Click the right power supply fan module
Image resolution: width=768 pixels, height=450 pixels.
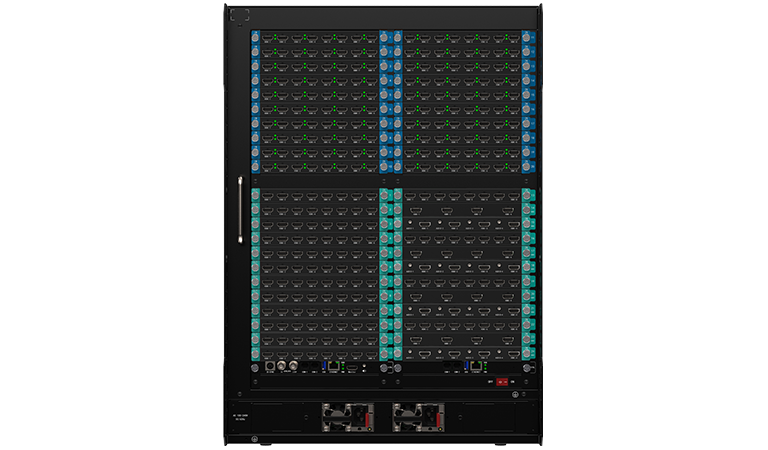[x=412, y=416]
